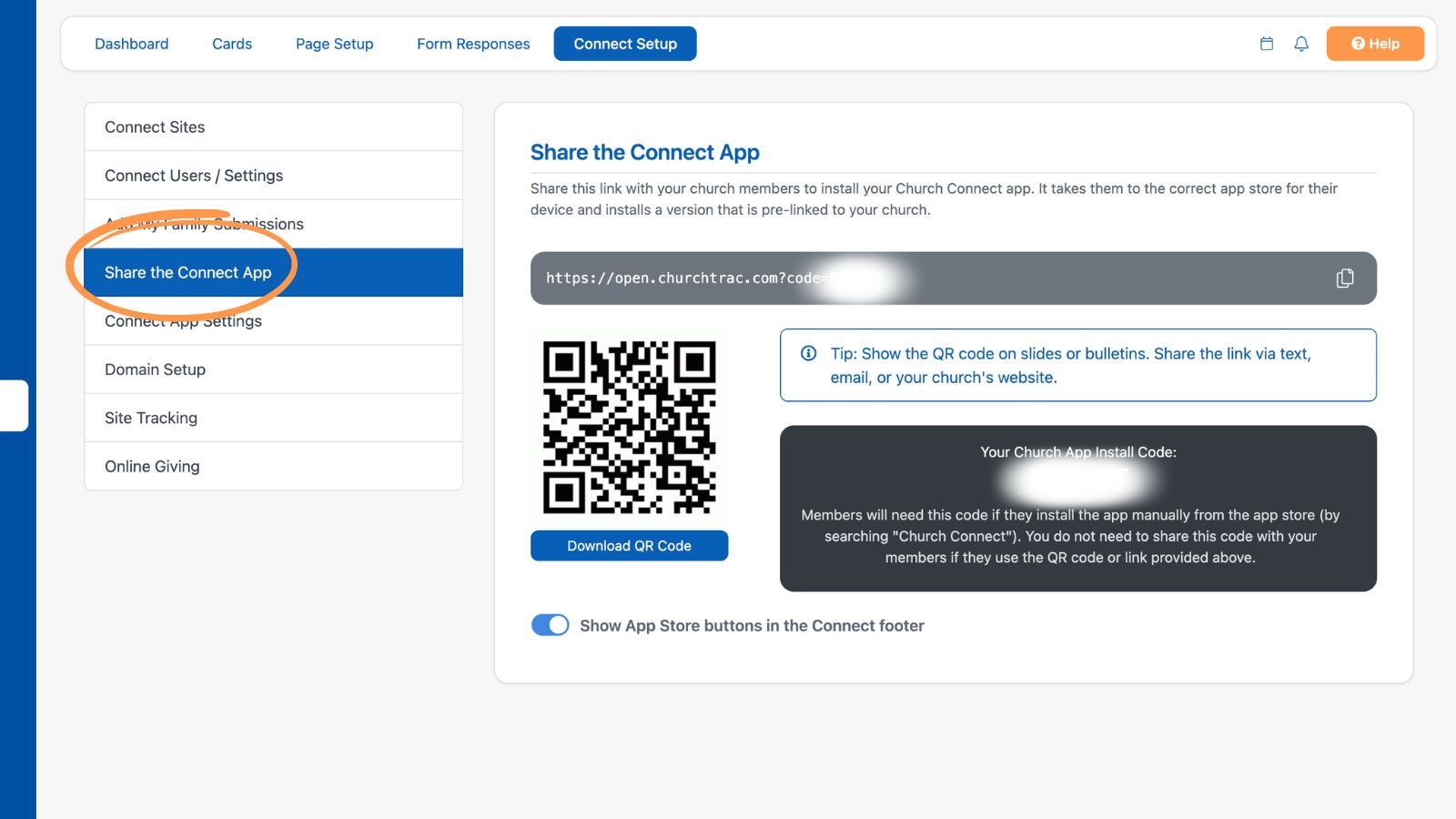
Task: Click the QR code tip text
Action: tap(1071, 366)
